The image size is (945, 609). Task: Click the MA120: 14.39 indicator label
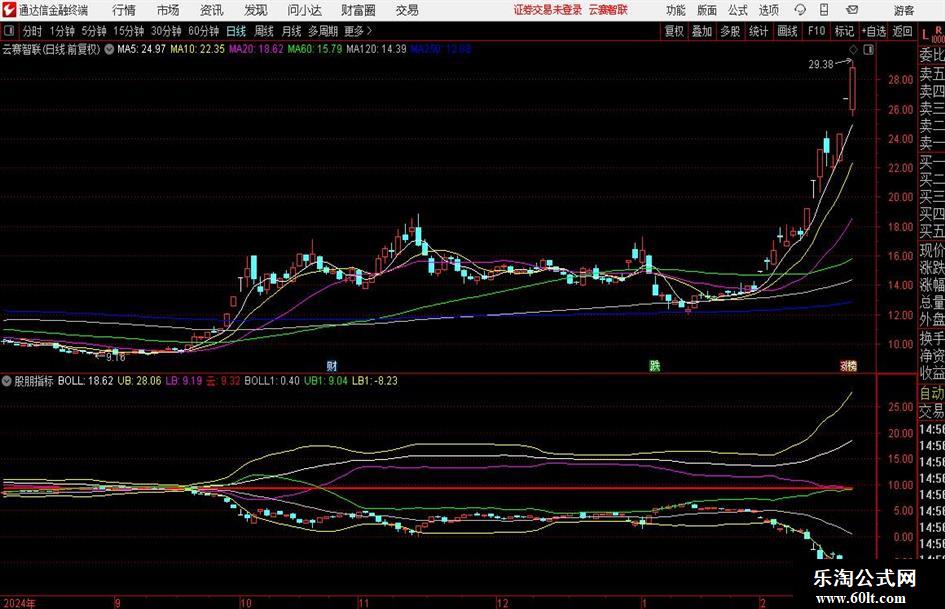point(377,49)
